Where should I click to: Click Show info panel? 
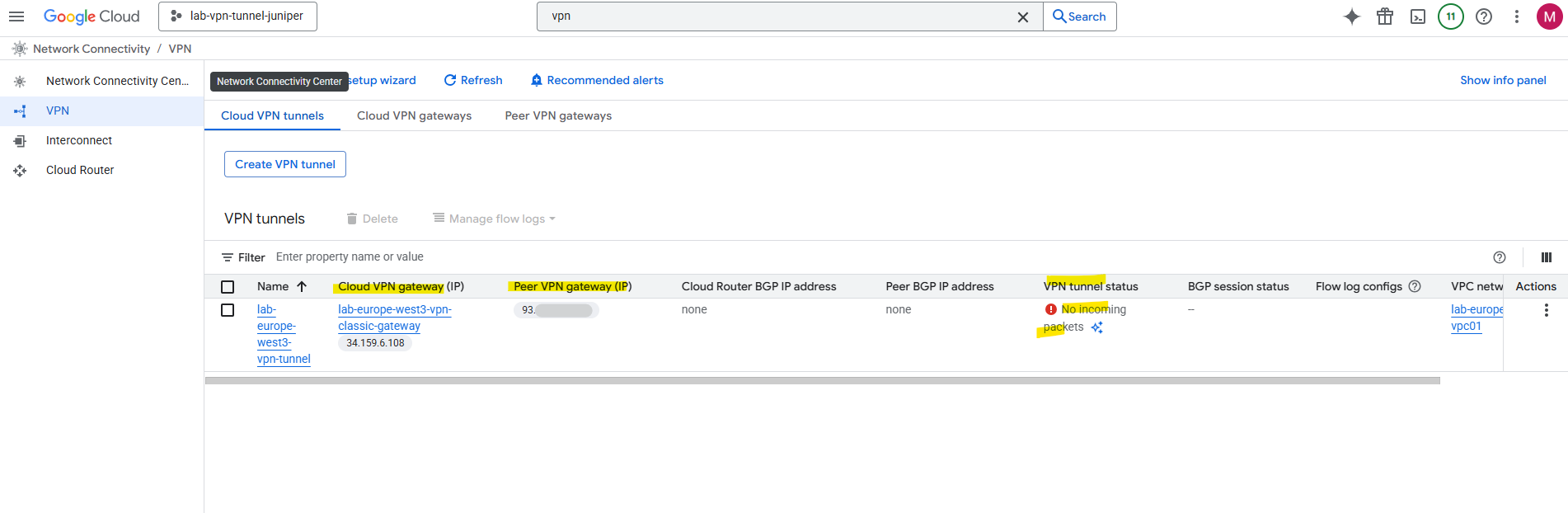click(x=1503, y=80)
